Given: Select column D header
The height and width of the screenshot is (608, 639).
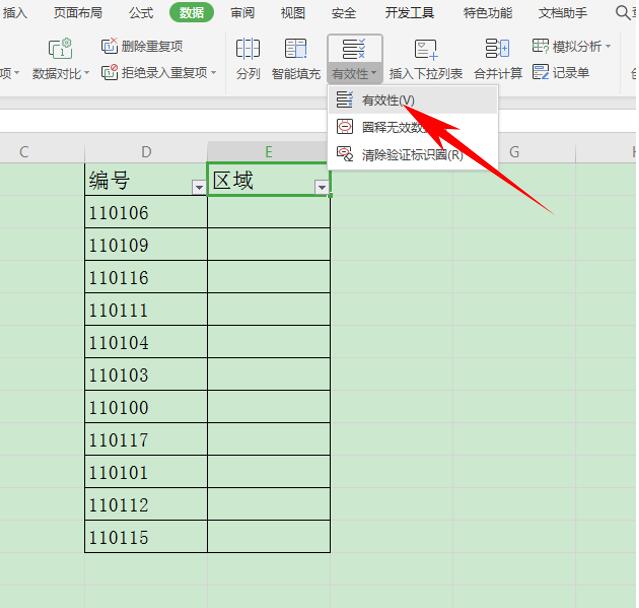Looking at the screenshot, I should [x=146, y=152].
